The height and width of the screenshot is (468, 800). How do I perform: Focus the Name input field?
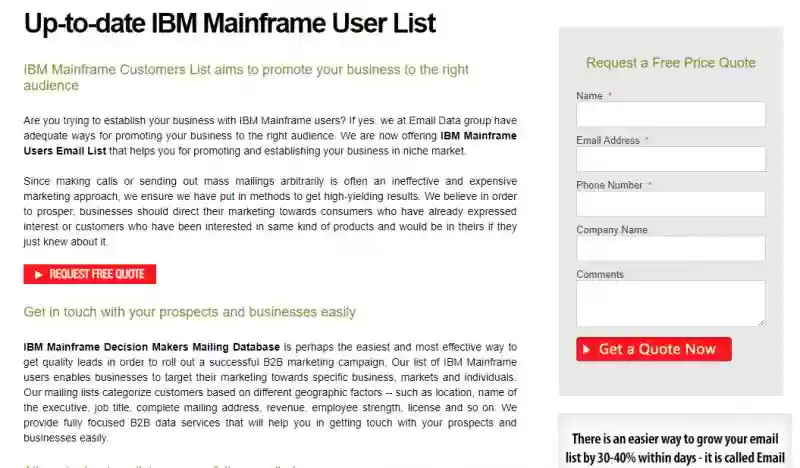pos(670,114)
